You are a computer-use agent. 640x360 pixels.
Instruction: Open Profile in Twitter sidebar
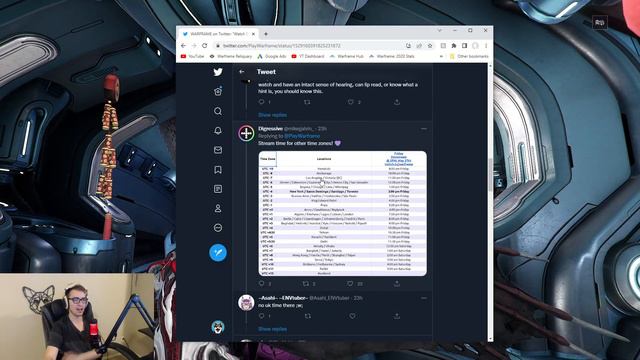tap(218, 209)
